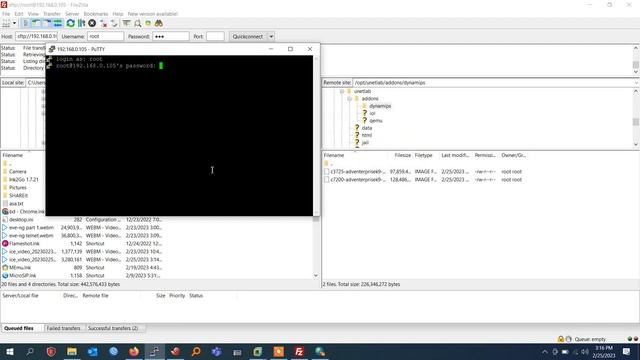Open the Bookmarks menu
640x360 pixels.
(x=96, y=14)
